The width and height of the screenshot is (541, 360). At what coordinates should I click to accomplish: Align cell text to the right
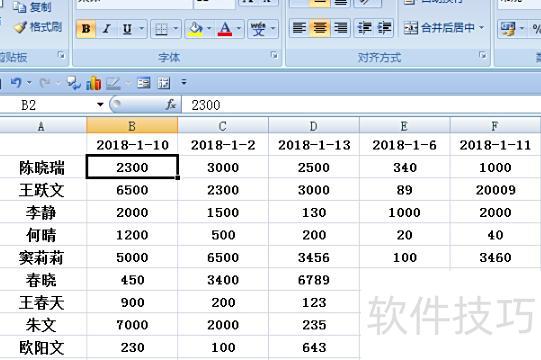click(341, 28)
